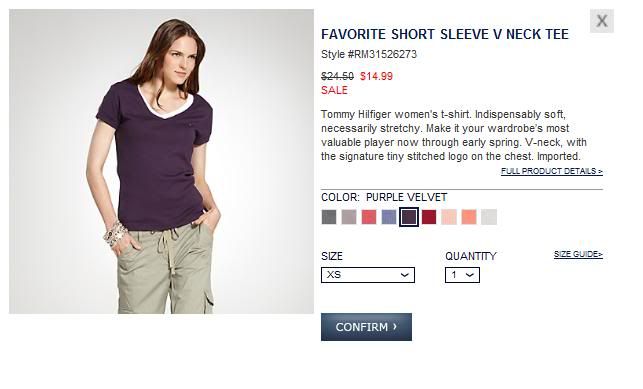Image resolution: width=643 pixels, height=389 pixels.
Task: Click the Quantity dropdown chevron arrow
Action: click(x=470, y=275)
